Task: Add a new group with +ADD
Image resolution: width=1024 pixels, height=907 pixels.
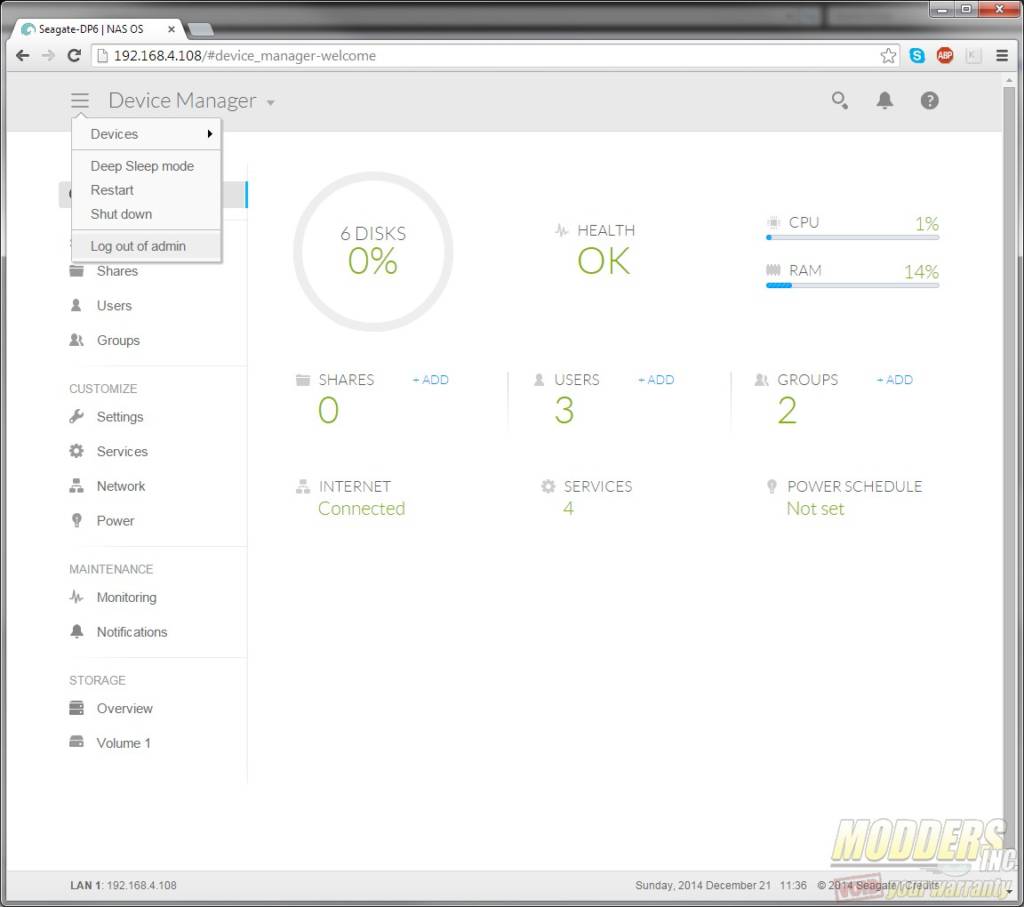Action: coord(894,379)
